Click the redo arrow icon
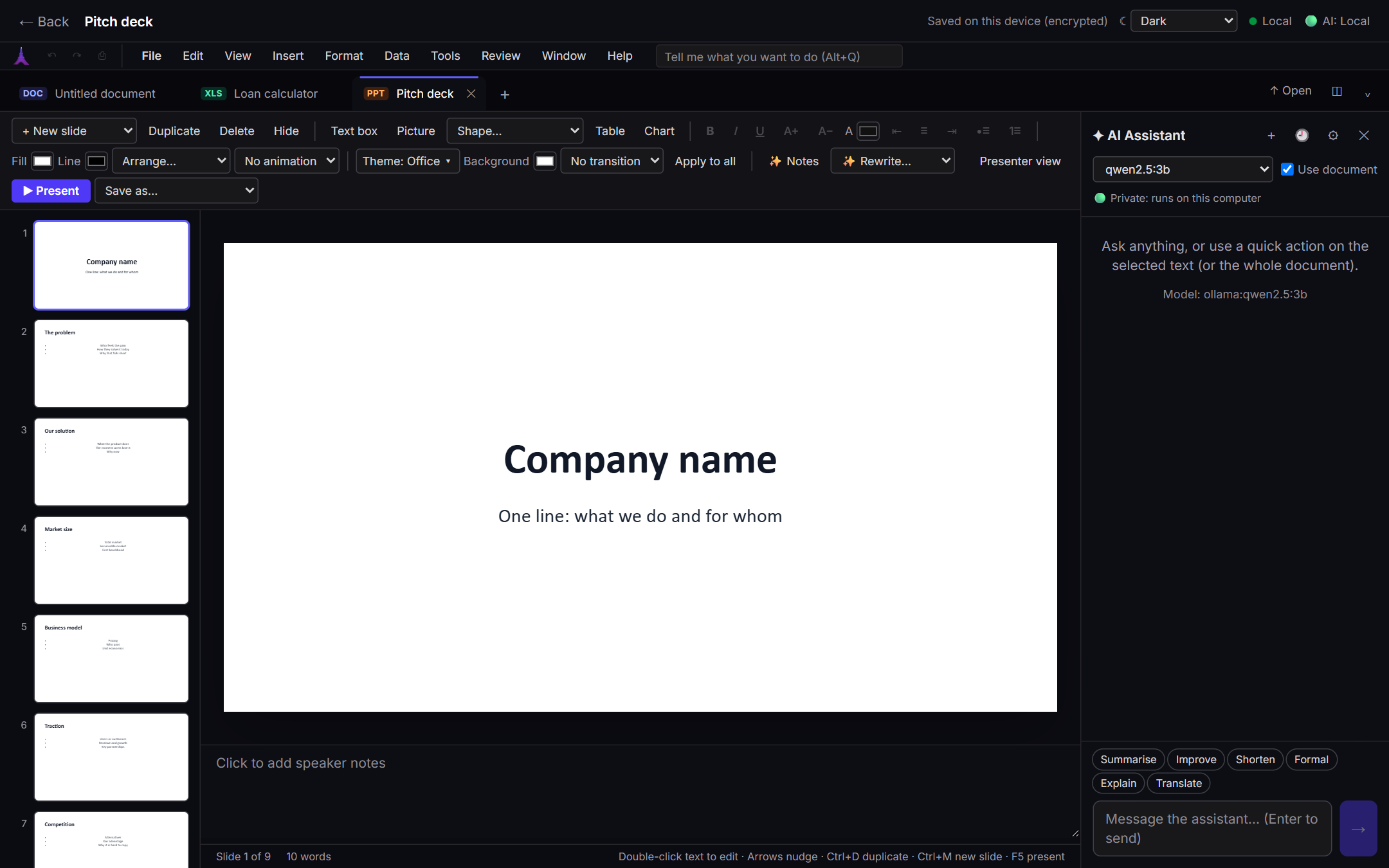 (77, 56)
